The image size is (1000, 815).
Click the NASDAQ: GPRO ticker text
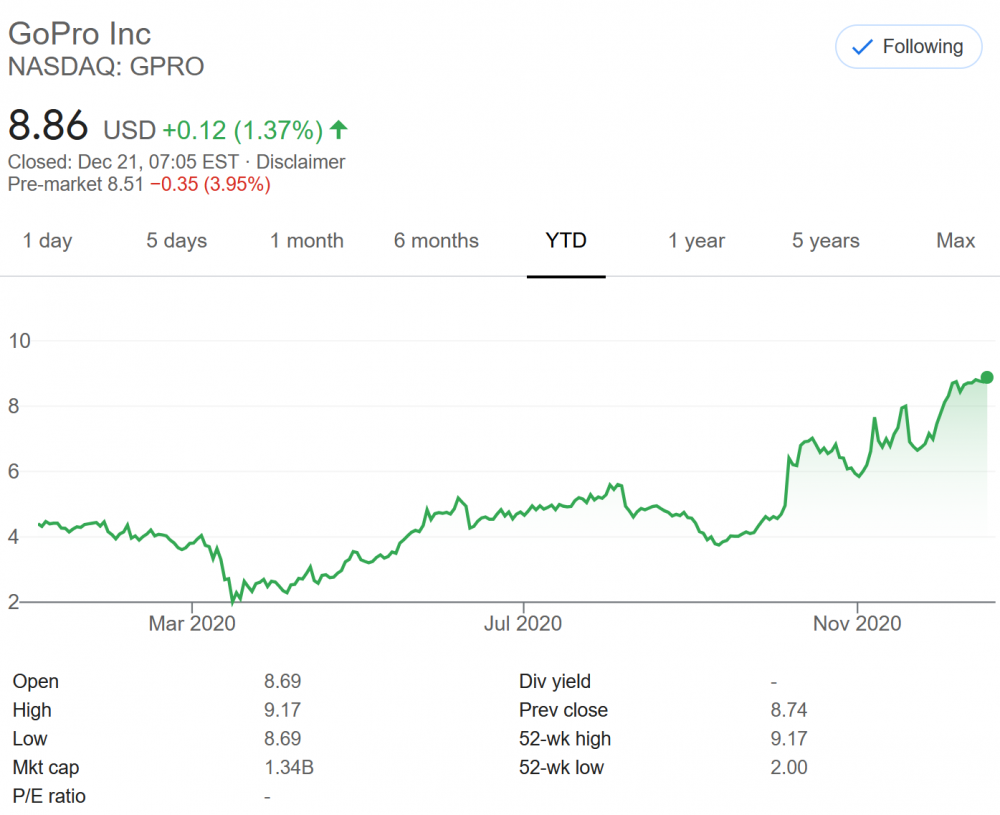pos(106,67)
